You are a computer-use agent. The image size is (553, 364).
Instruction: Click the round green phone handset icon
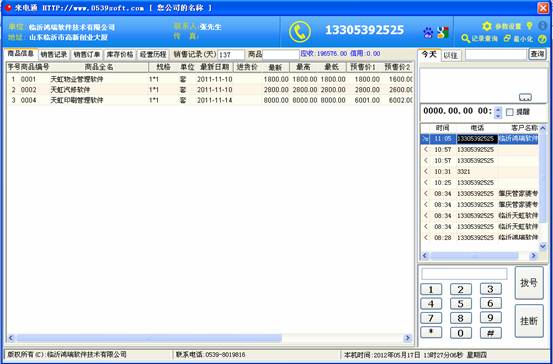pyautogui.click(x=299, y=32)
